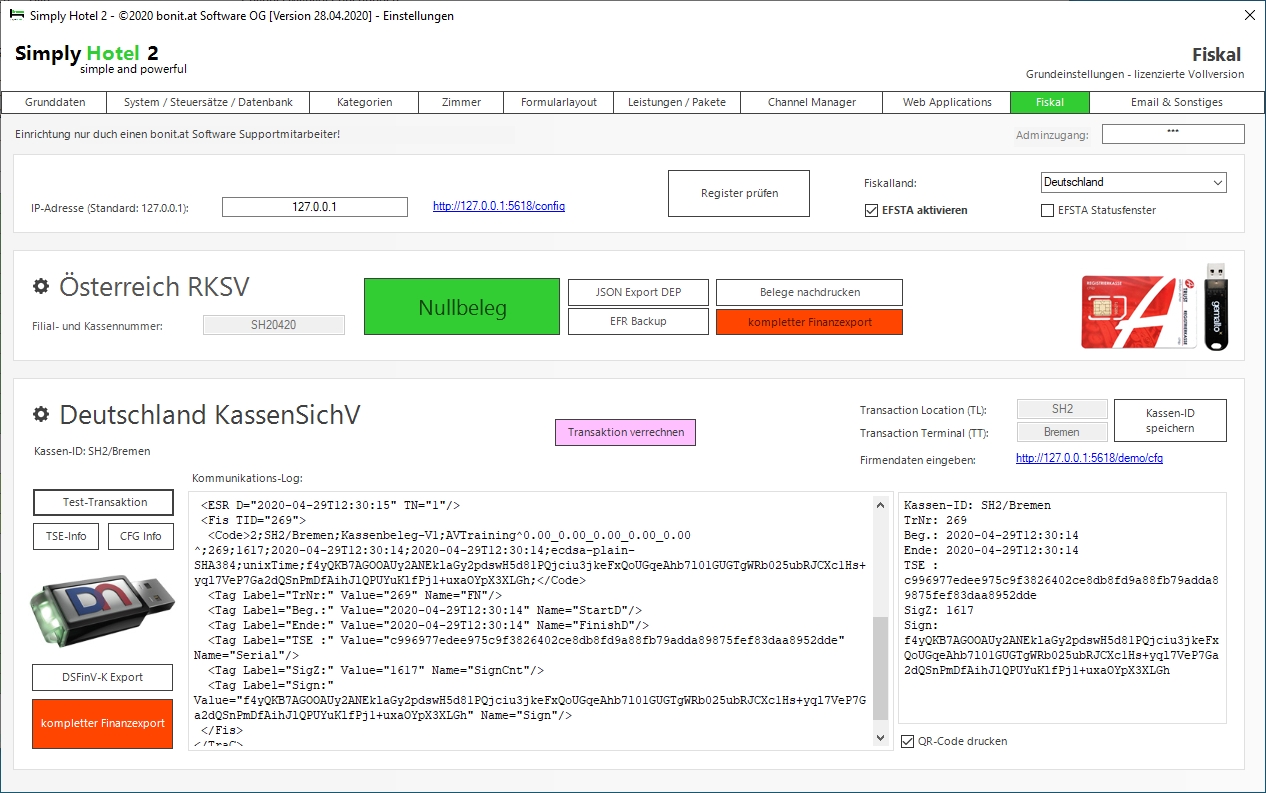The width and height of the screenshot is (1266, 793).
Task: Click the CFG Info button
Action: (141, 536)
